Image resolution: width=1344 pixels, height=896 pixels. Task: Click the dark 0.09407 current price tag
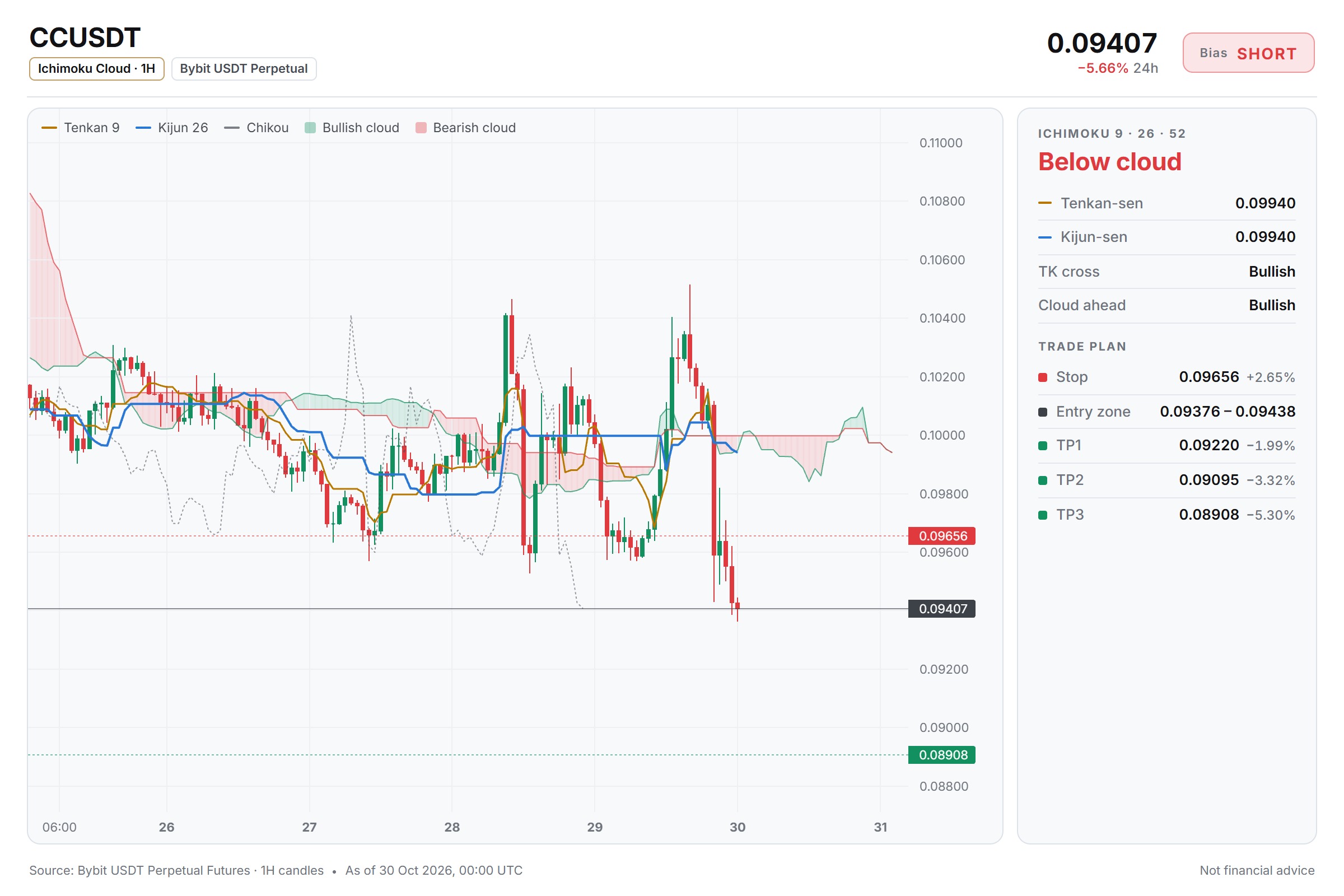942,609
